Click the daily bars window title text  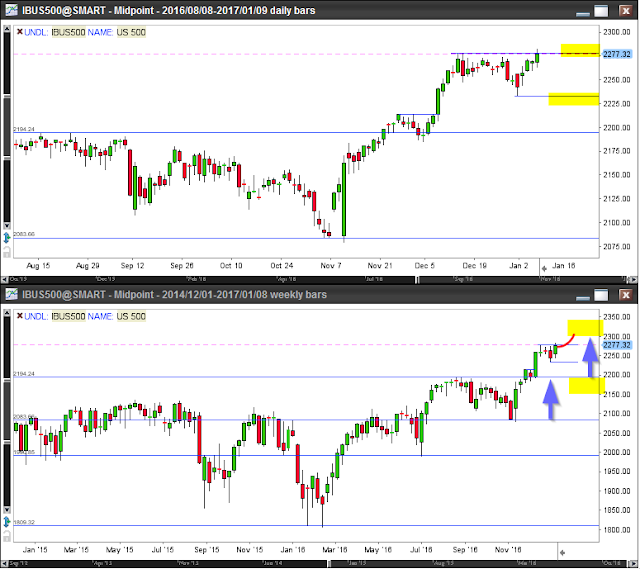[x=169, y=10]
